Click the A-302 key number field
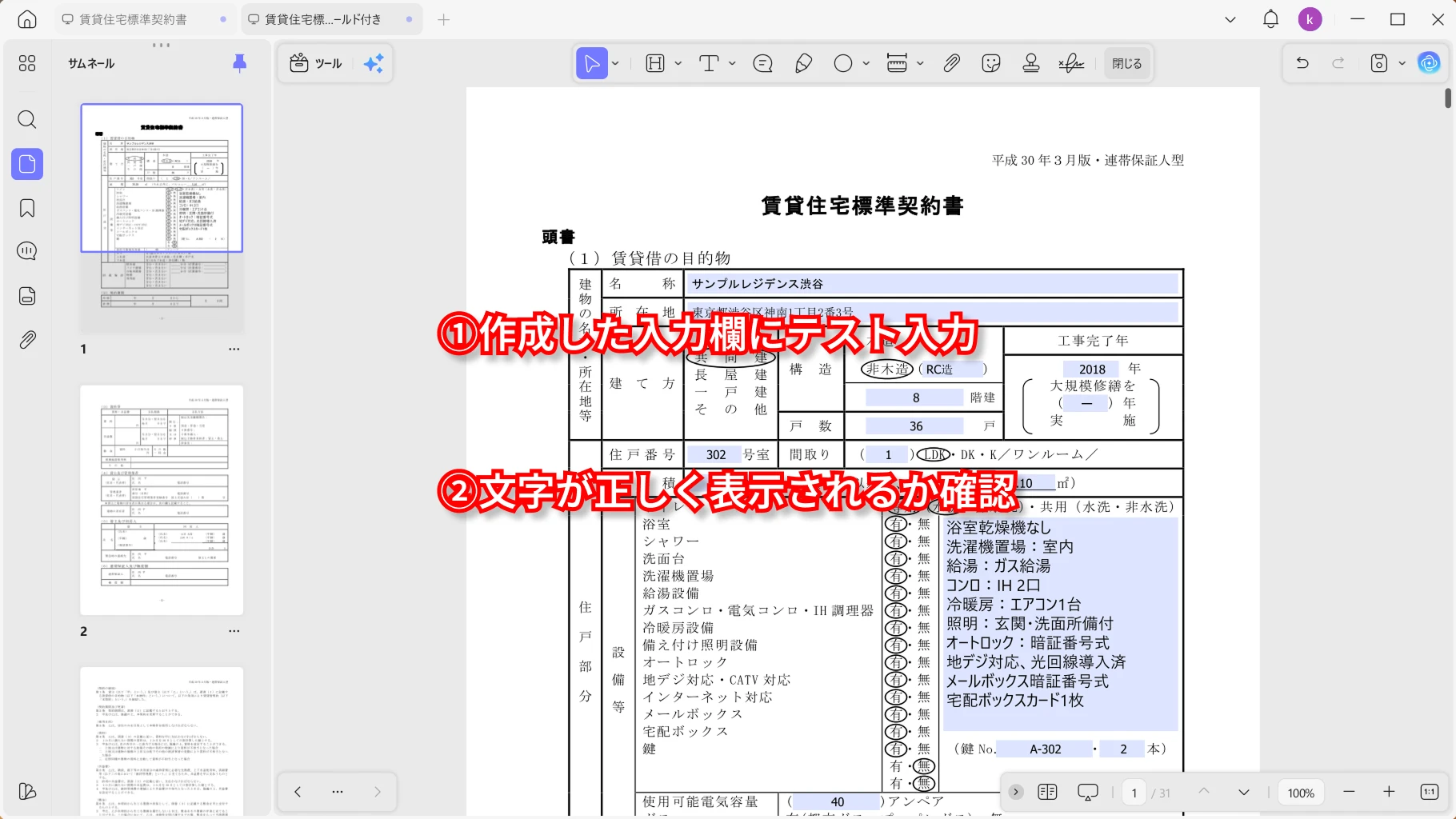Image resolution: width=1456 pixels, height=819 pixels. pos(1046,749)
